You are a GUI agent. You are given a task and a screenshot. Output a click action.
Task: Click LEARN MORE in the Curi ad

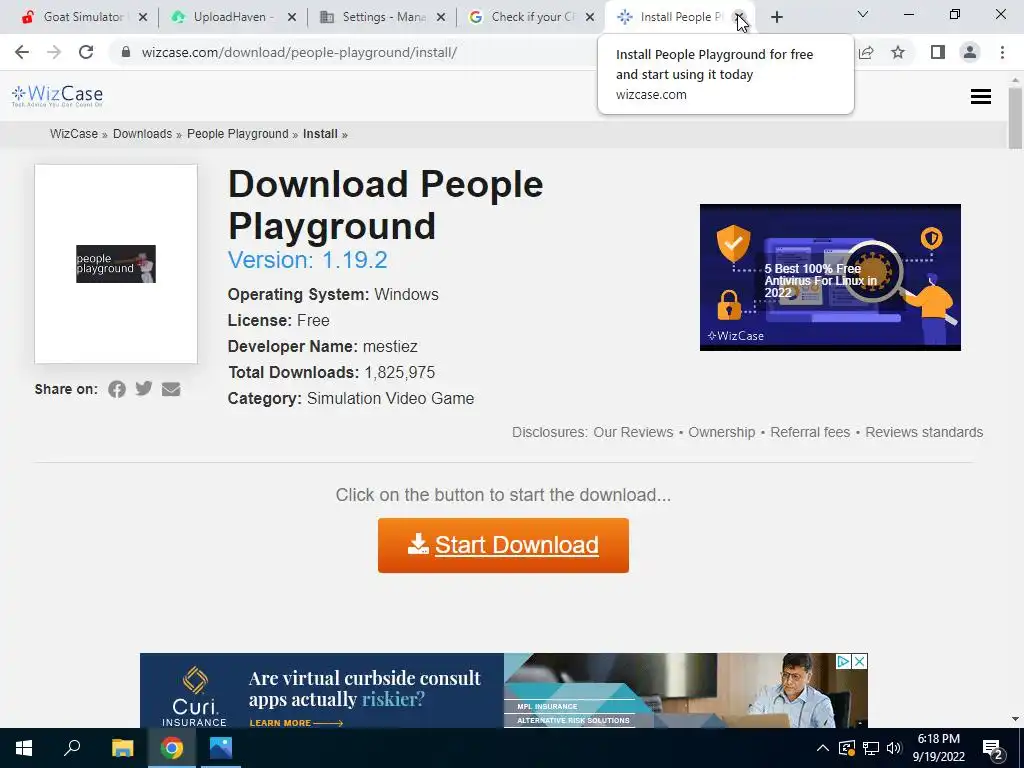click(x=296, y=722)
